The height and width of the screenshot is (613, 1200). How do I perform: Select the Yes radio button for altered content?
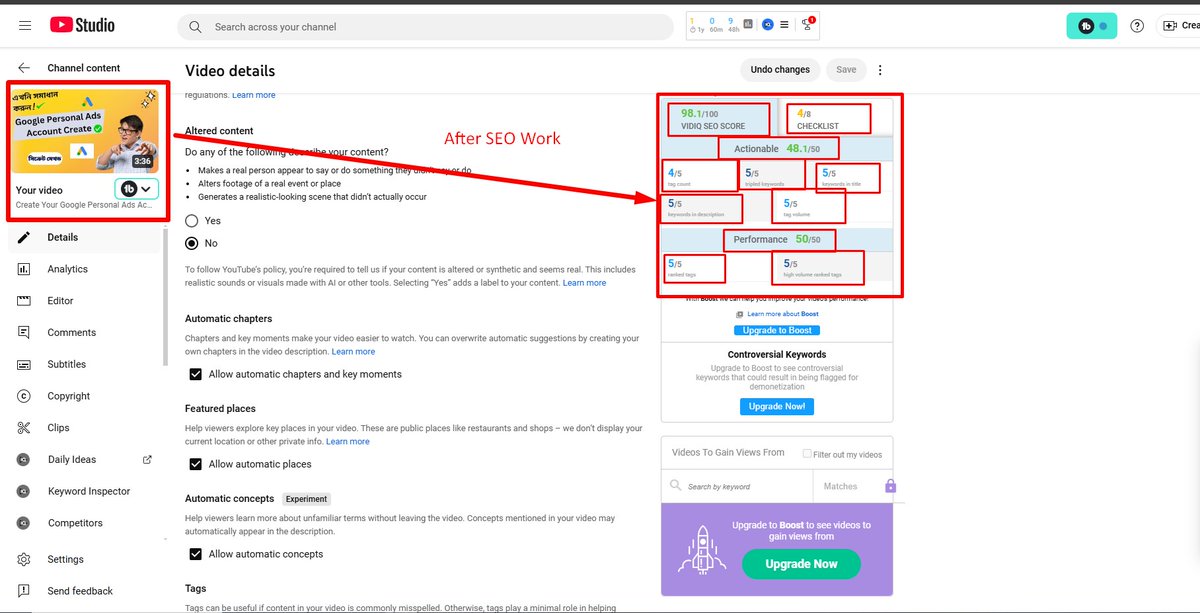pyautogui.click(x=192, y=220)
